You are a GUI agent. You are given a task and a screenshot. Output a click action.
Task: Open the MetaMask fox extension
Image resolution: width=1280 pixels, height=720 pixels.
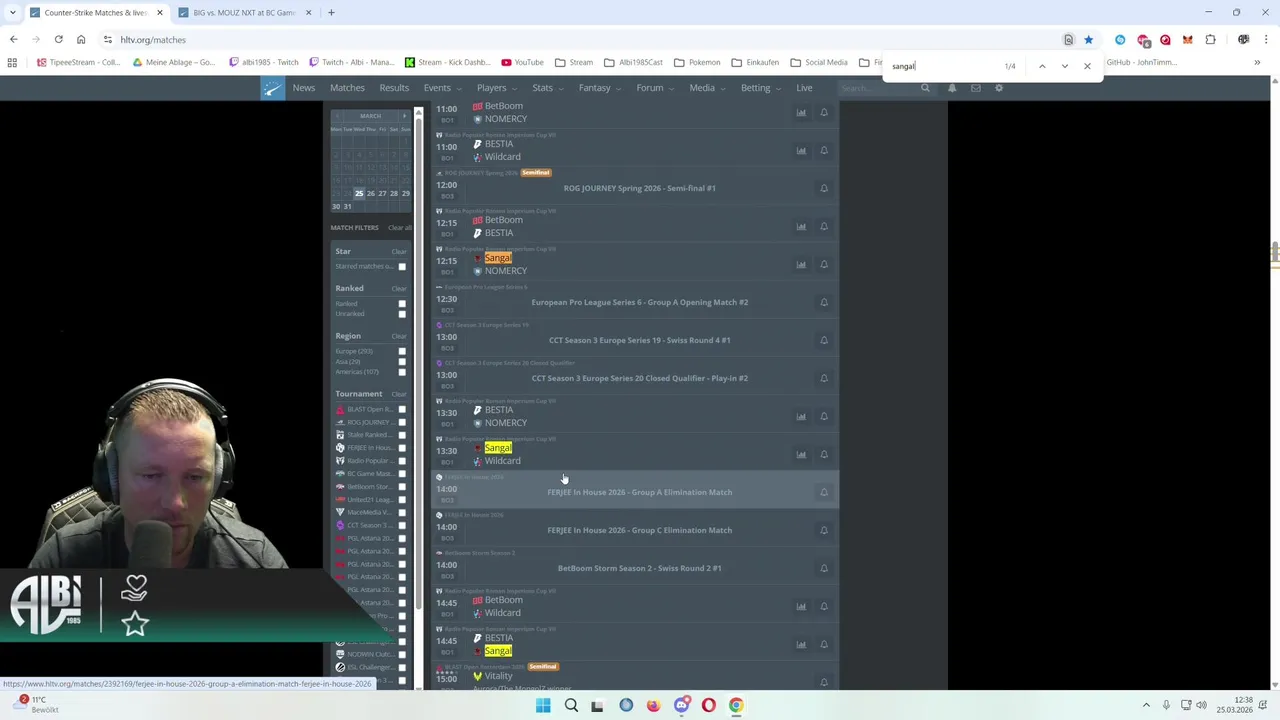(x=1187, y=40)
